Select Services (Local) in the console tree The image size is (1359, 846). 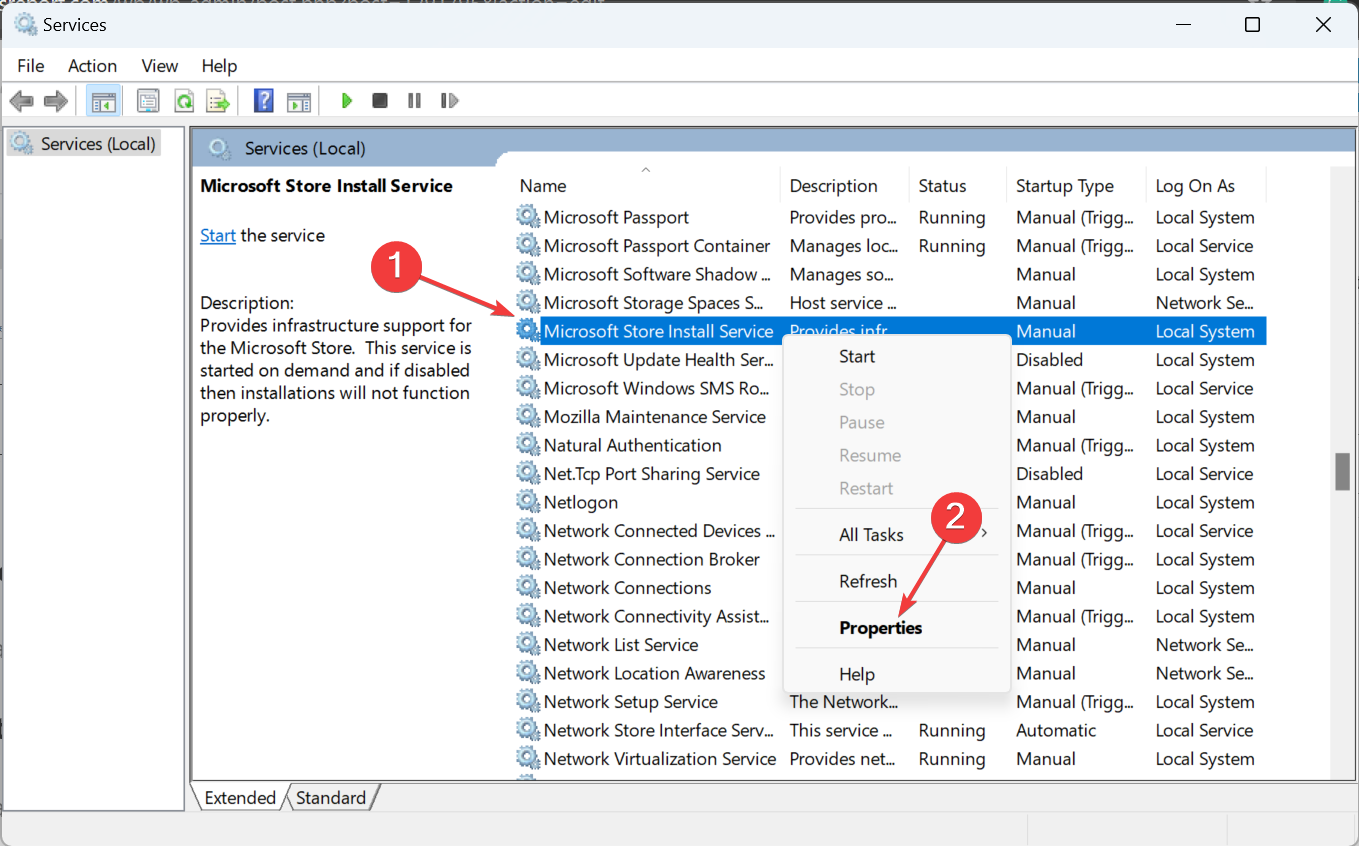coord(85,144)
